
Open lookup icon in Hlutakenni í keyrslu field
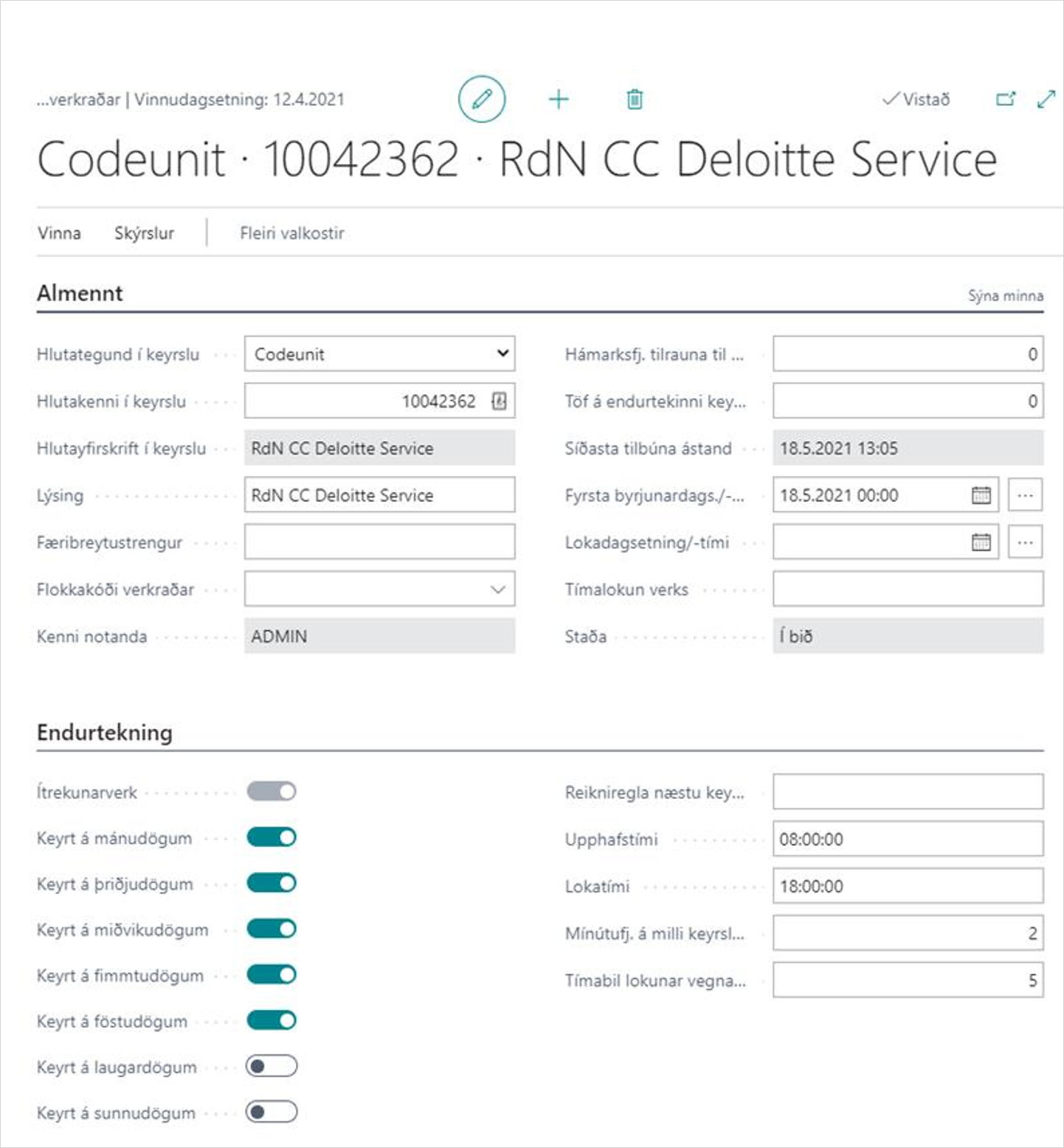click(x=499, y=401)
